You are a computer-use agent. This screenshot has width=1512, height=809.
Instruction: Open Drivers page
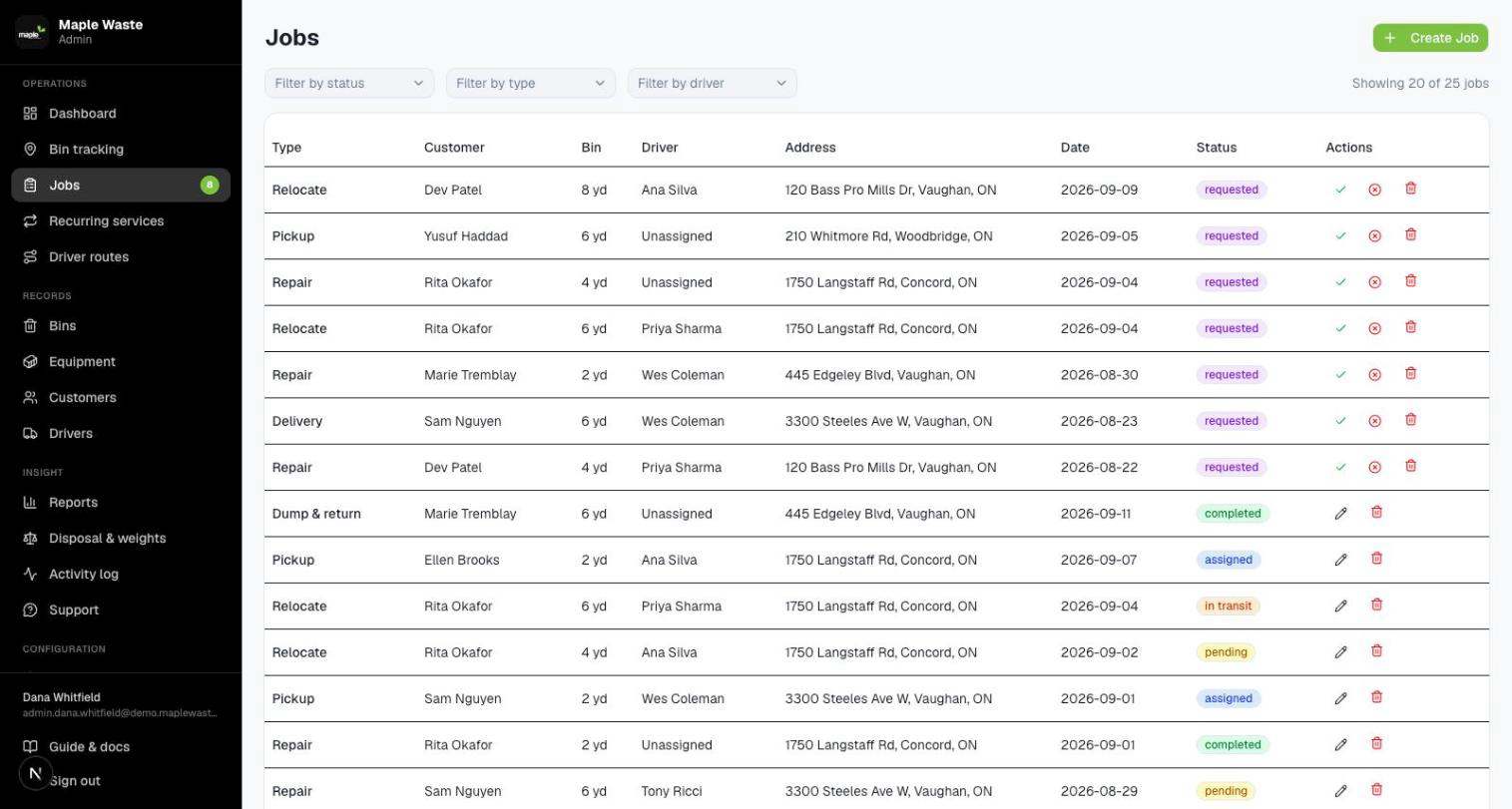pyautogui.click(x=121, y=434)
